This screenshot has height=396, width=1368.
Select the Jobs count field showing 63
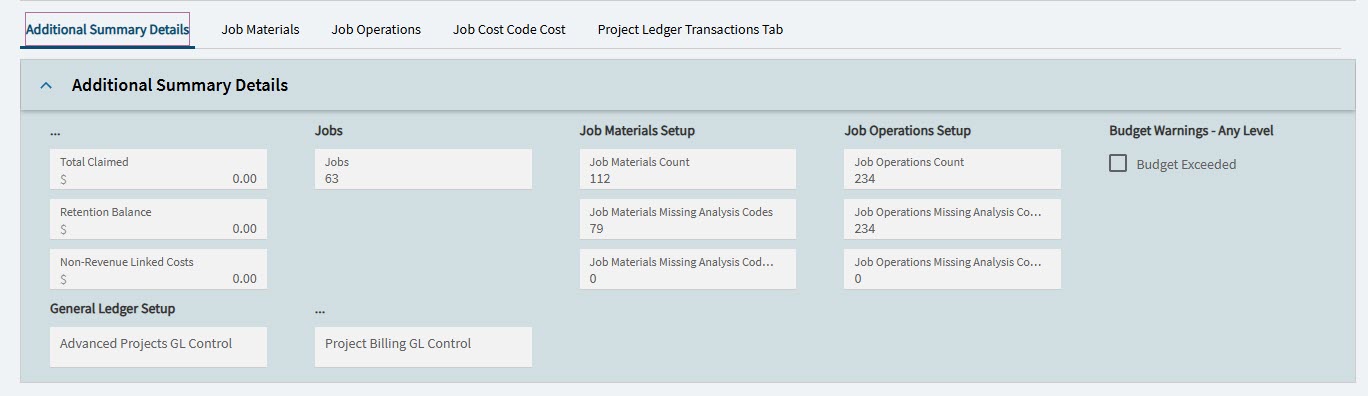(423, 170)
